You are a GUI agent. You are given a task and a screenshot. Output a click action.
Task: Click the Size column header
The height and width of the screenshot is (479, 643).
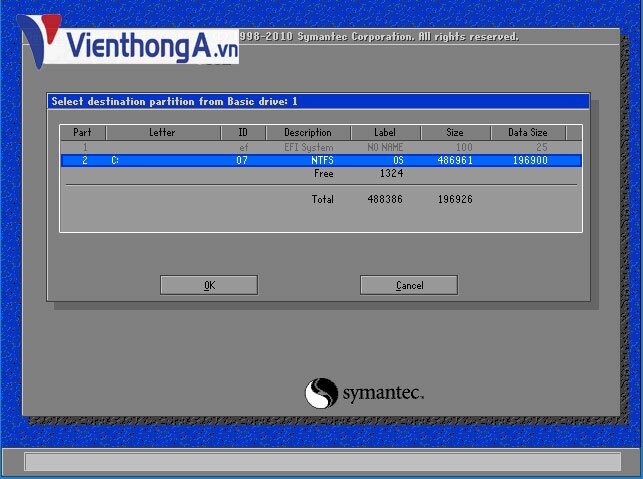point(455,132)
